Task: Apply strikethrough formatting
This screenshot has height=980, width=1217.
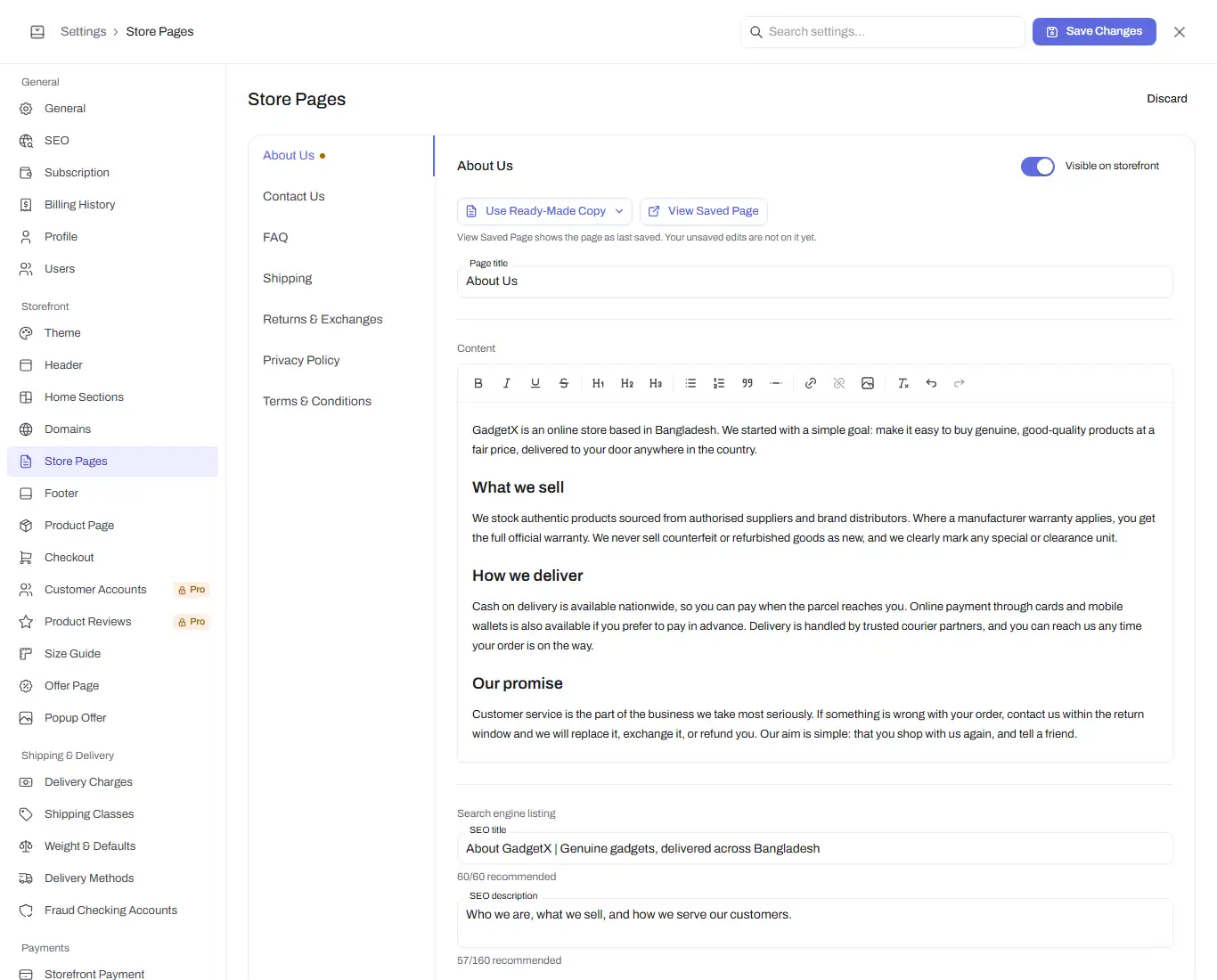Action: pos(564,383)
